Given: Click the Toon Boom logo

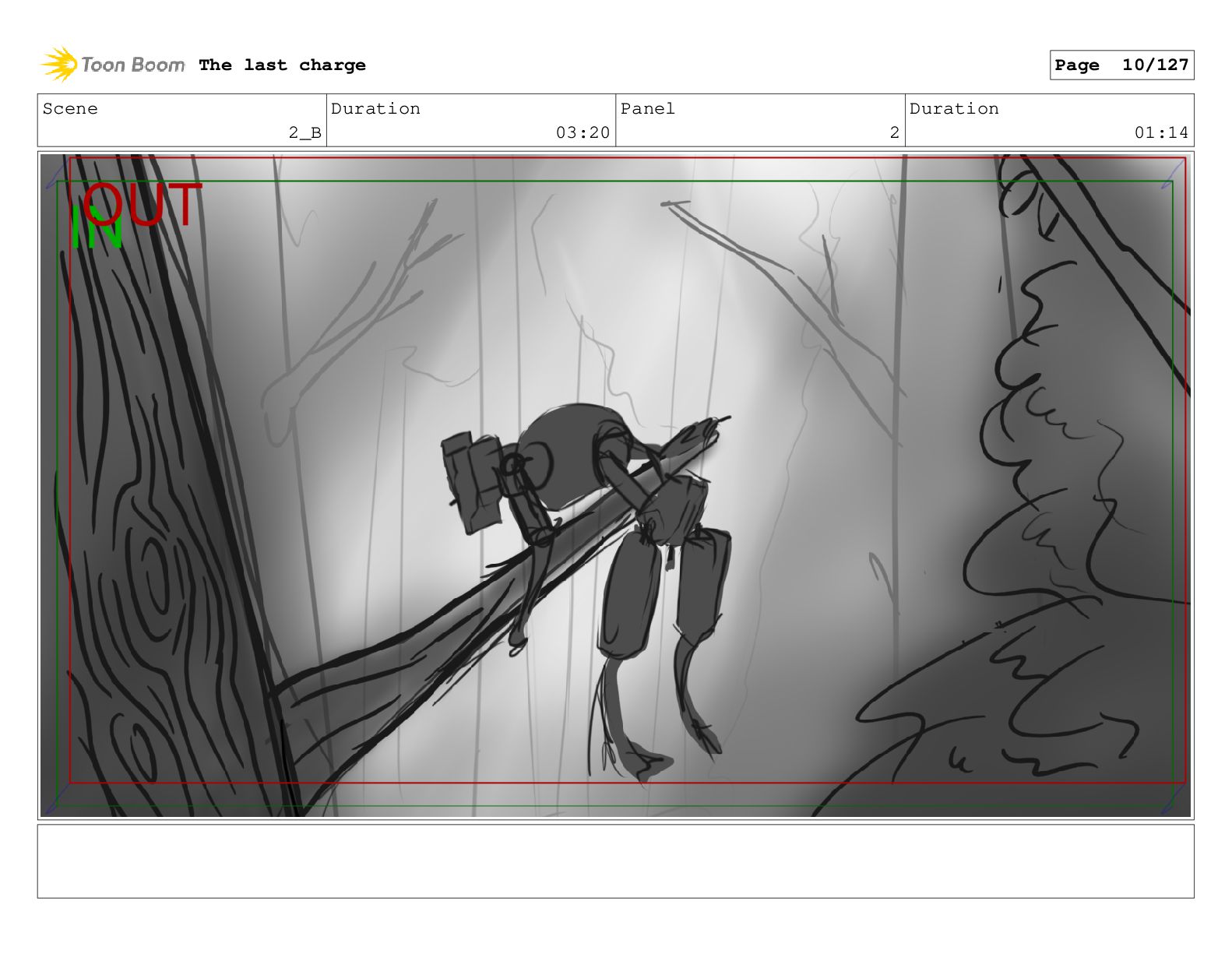Looking at the screenshot, I should pos(113,65).
